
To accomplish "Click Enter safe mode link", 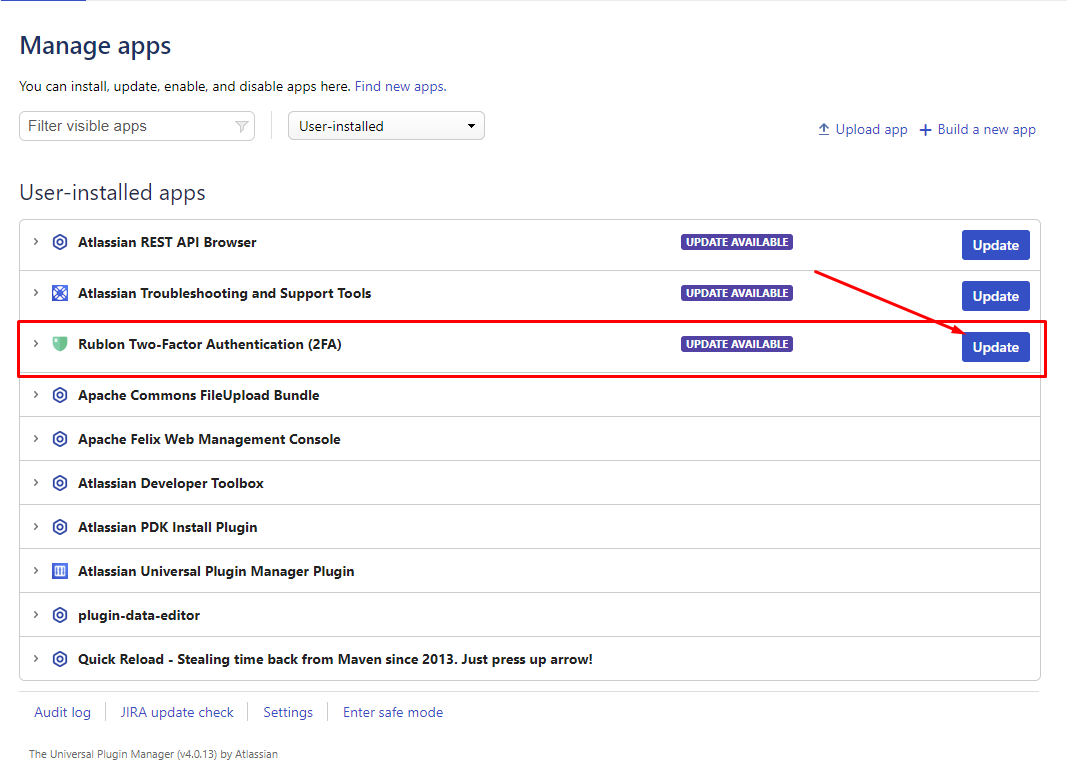I will pos(392,712).
